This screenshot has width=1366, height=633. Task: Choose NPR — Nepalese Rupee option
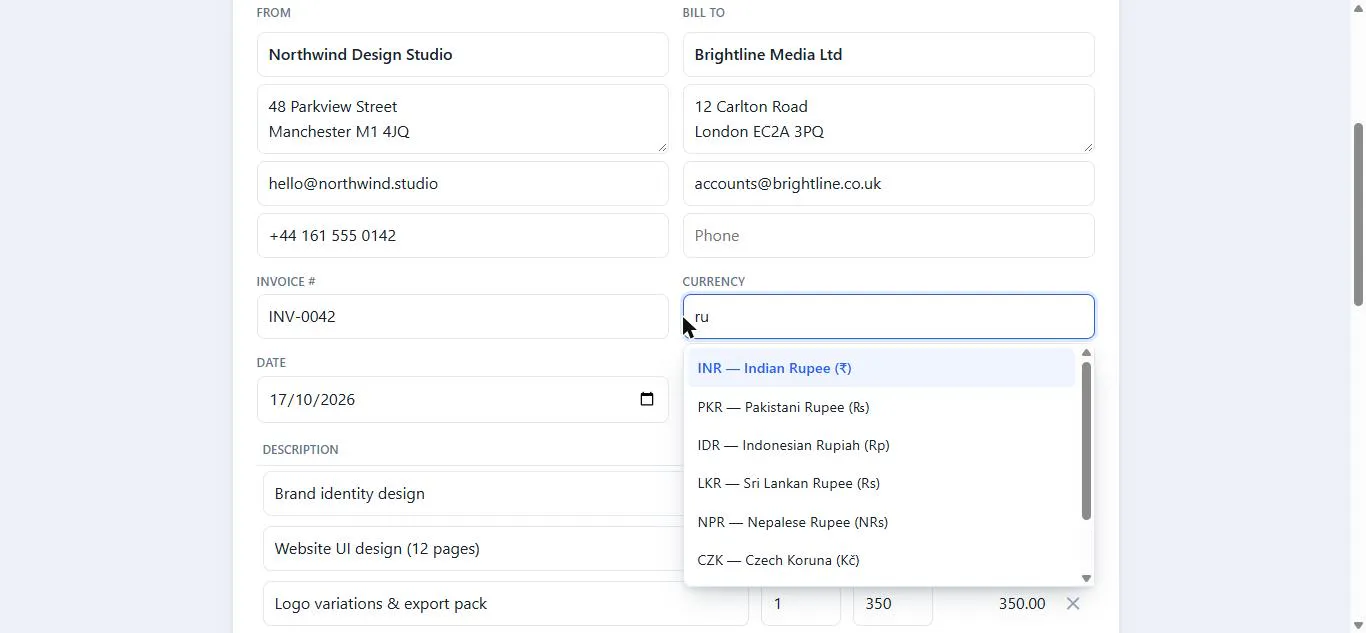pyautogui.click(x=881, y=522)
